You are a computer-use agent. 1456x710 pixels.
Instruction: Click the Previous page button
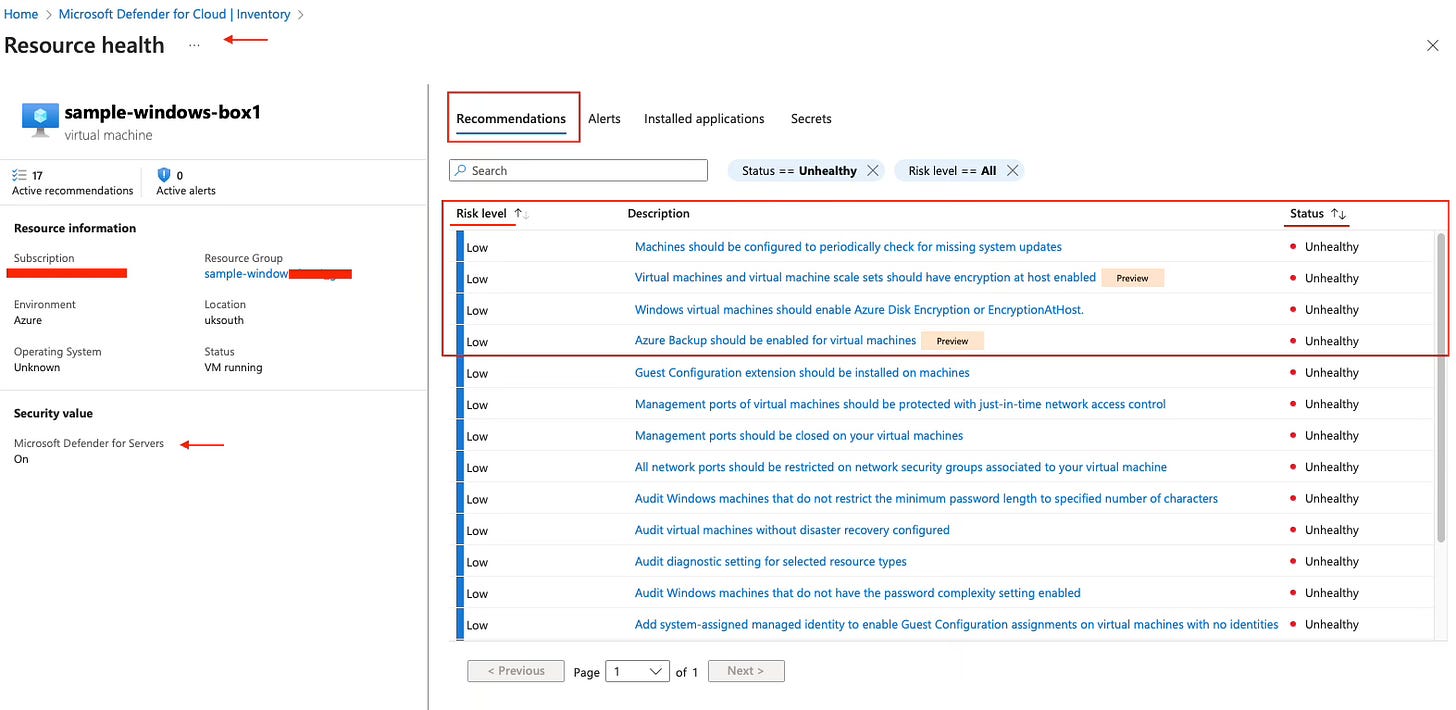516,671
